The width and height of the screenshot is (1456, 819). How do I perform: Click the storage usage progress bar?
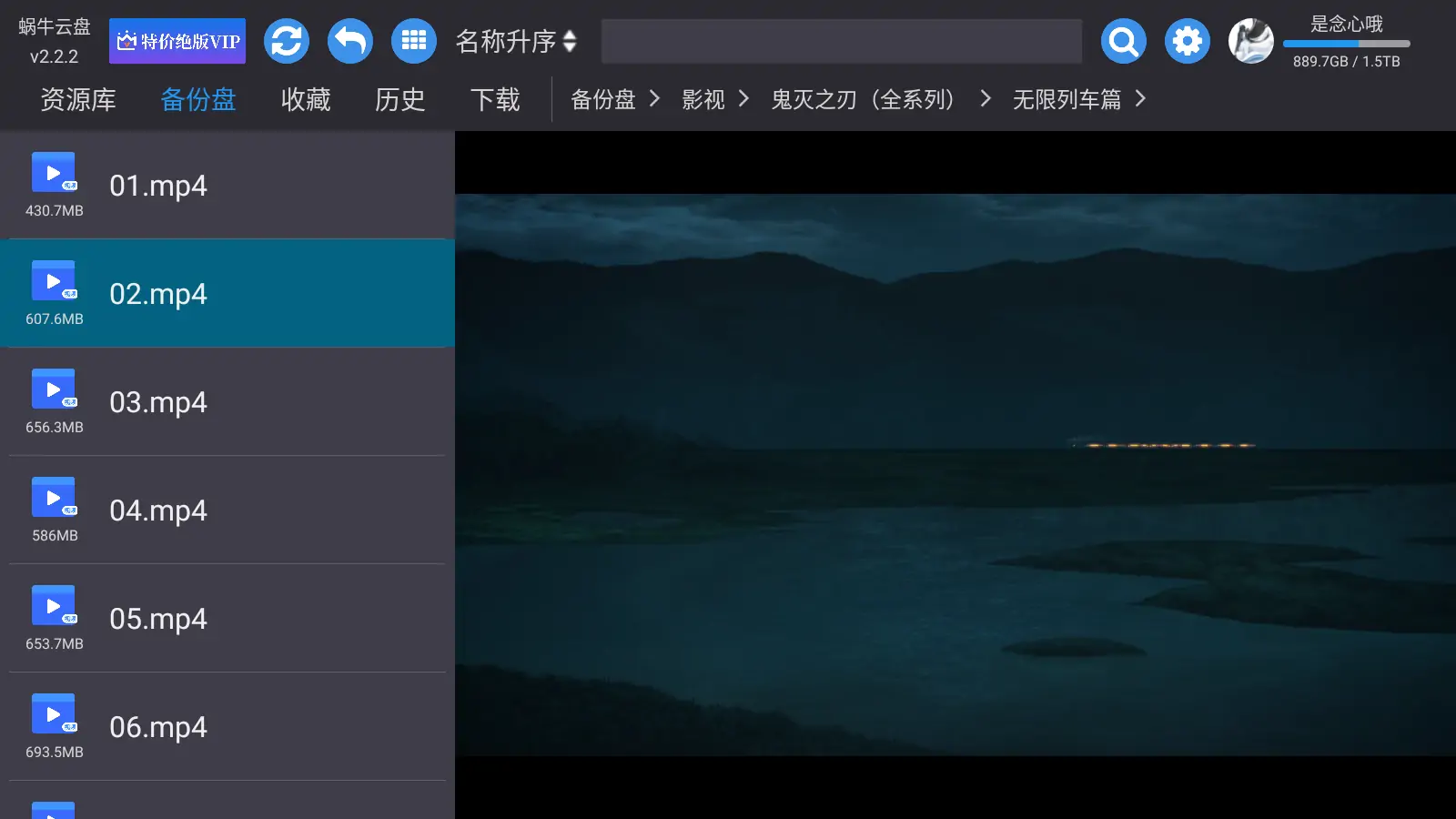[x=1347, y=42]
